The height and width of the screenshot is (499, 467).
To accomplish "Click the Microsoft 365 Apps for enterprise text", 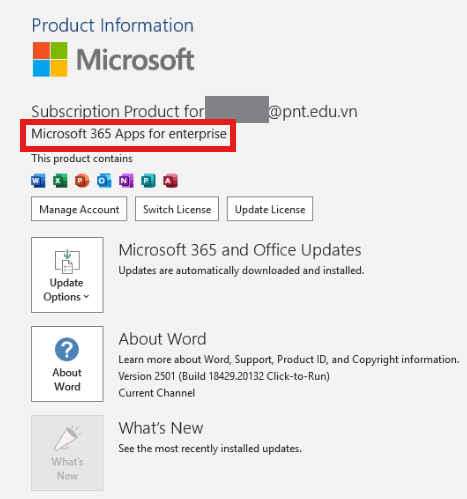I will point(129,134).
